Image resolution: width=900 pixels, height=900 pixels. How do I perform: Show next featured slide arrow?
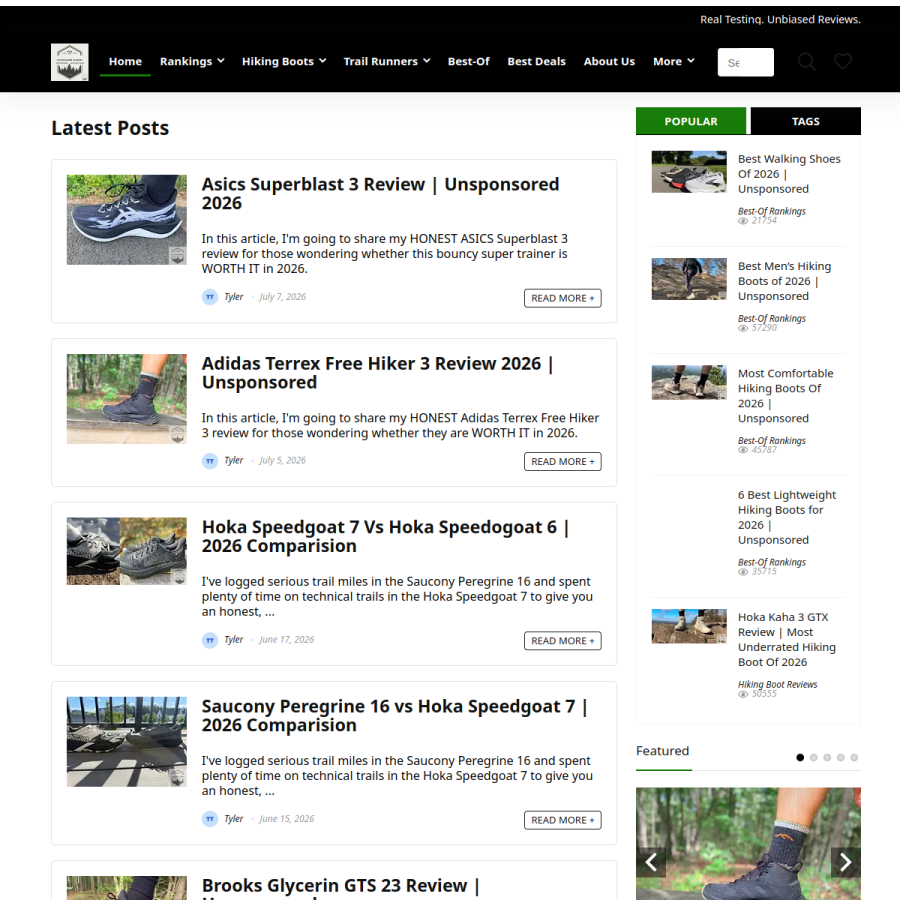coord(845,862)
